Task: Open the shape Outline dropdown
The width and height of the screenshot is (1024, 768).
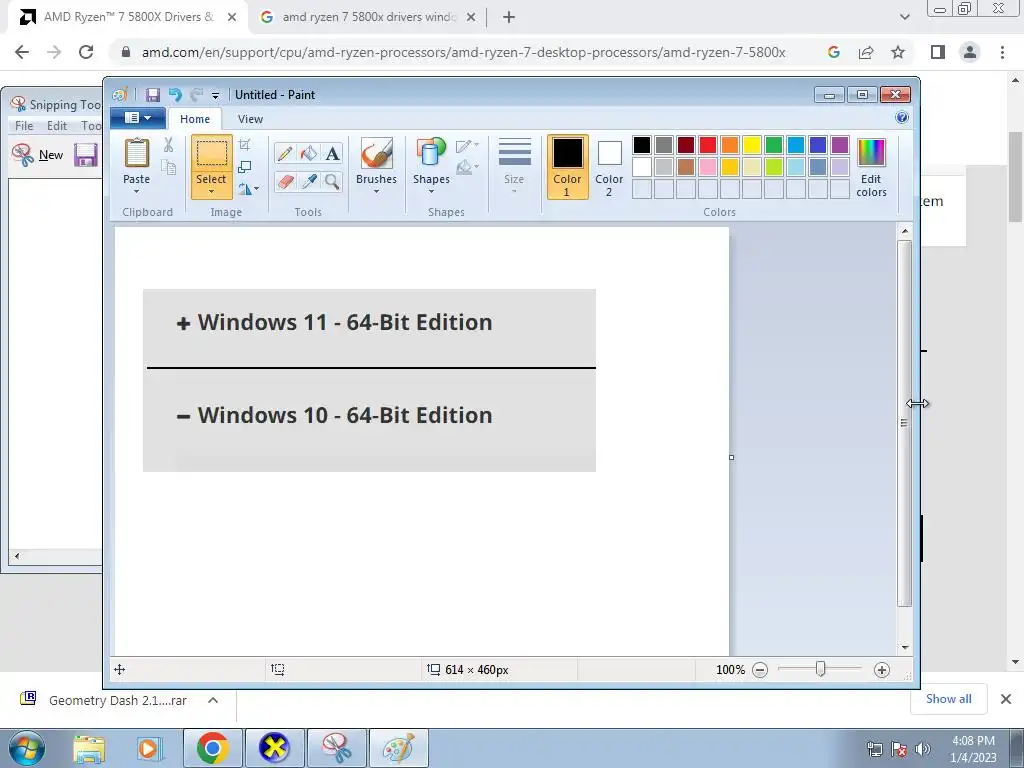Action: [468, 146]
